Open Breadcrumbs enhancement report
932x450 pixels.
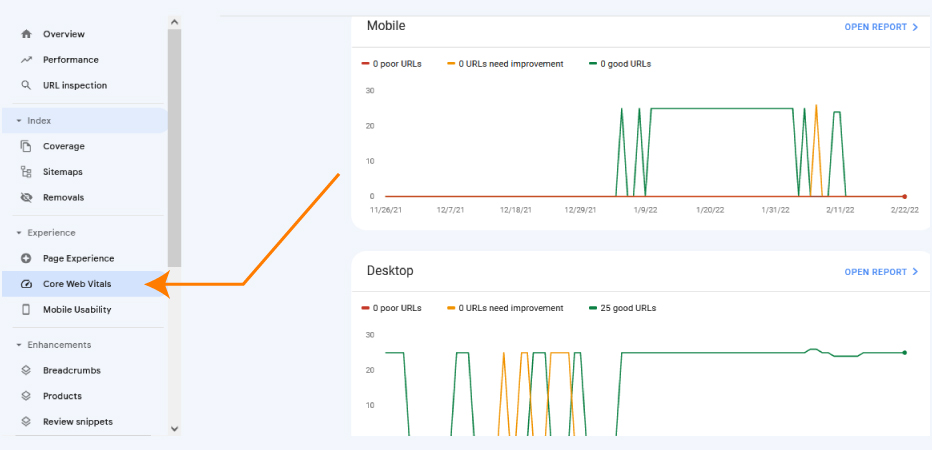pos(72,370)
